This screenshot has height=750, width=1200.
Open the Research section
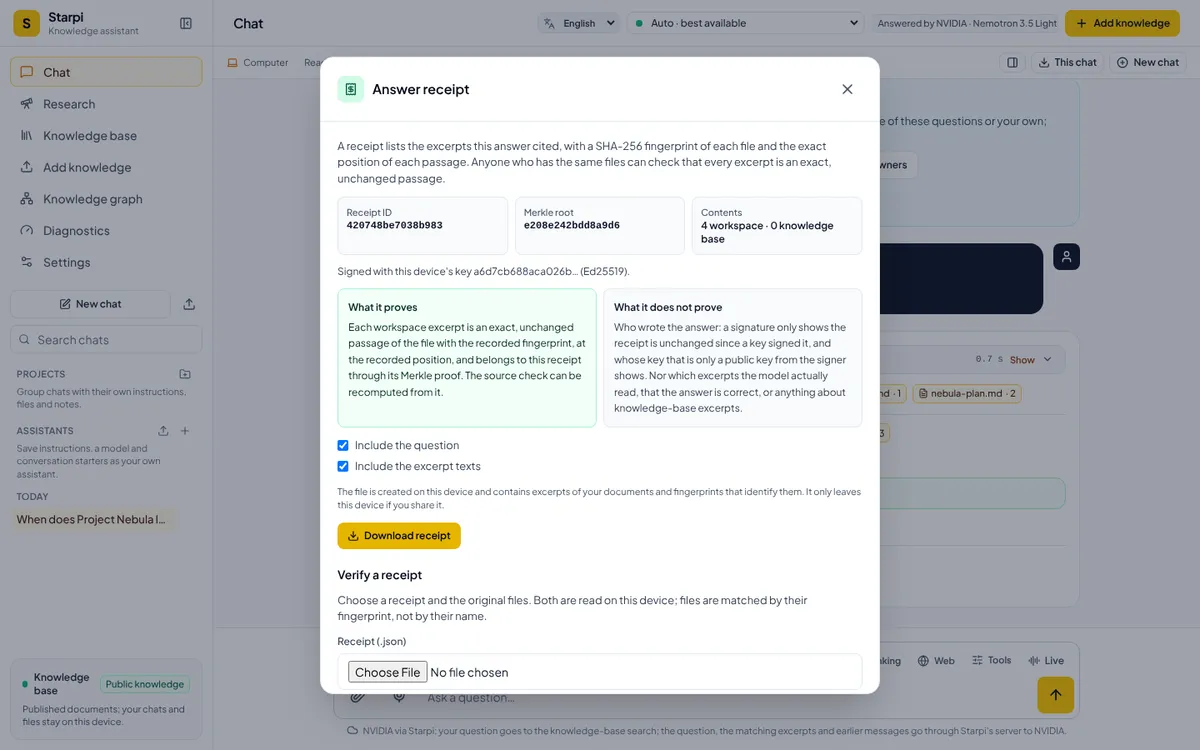[106, 104]
